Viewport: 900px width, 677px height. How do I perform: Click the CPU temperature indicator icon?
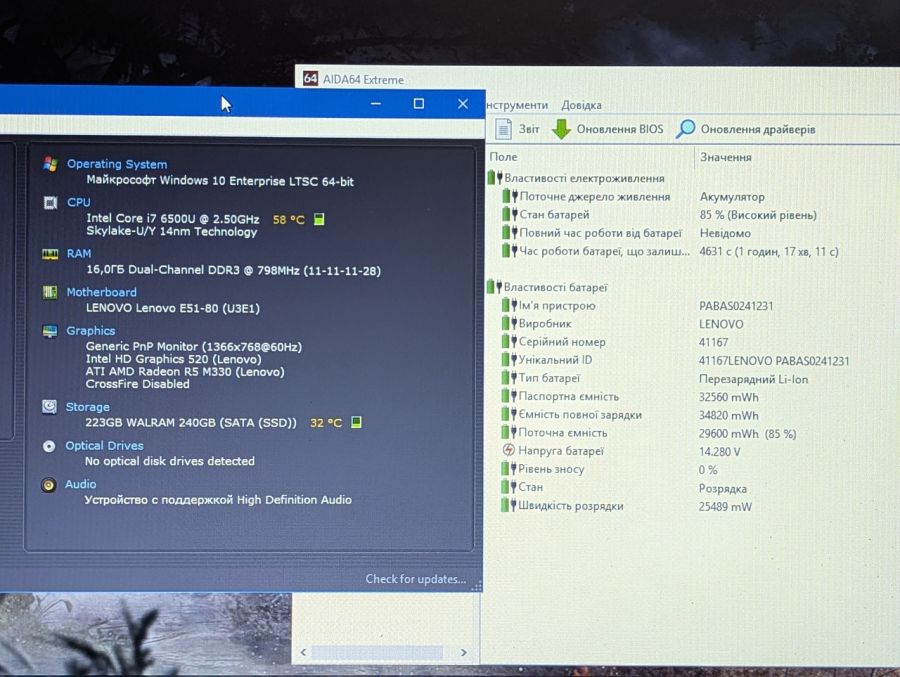[x=319, y=219]
